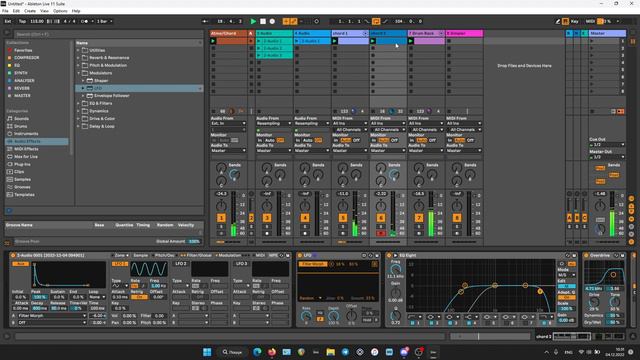Select the REVERB collection

[22, 88]
